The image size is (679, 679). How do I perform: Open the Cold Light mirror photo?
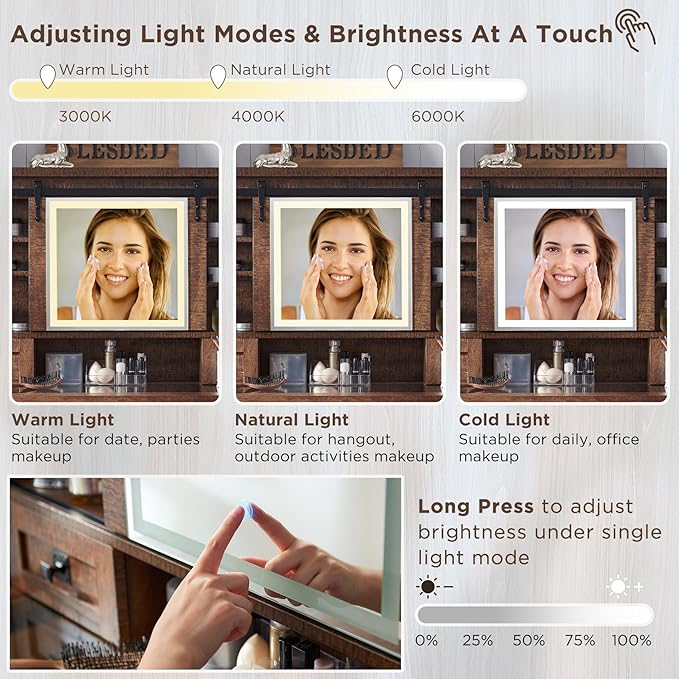[x=563, y=272]
